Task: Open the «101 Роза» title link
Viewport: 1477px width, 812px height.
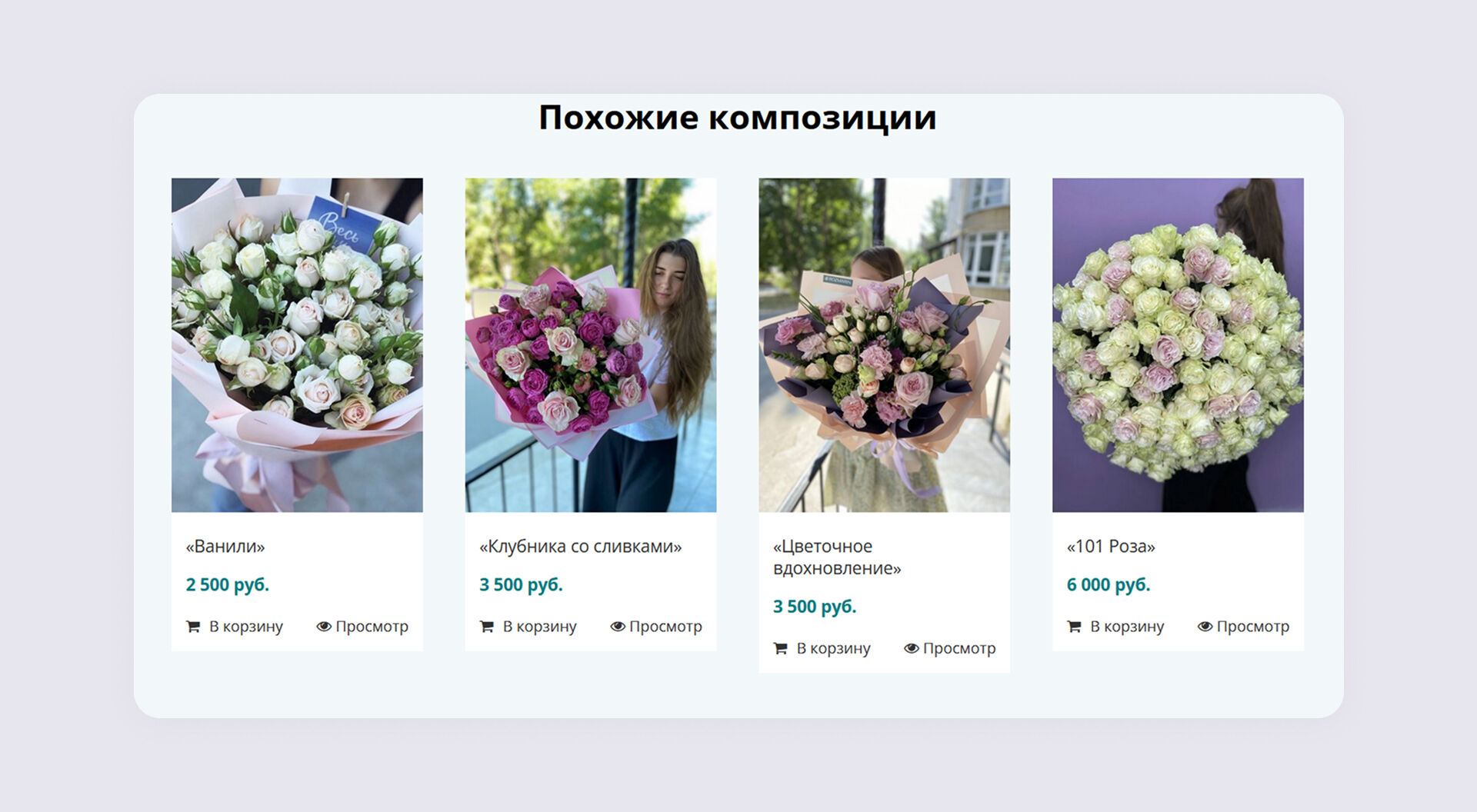Action: pos(1111,547)
